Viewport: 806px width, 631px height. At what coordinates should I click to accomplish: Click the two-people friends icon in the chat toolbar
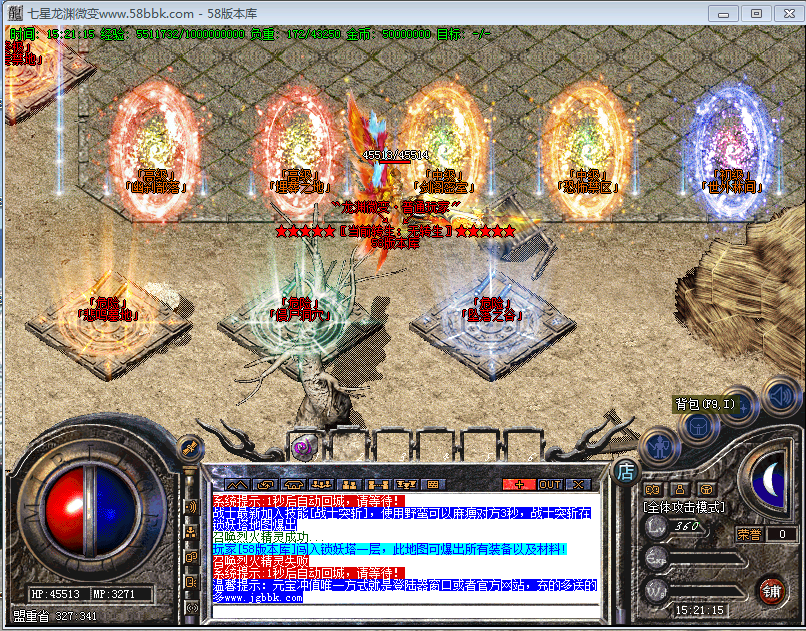click(350, 484)
